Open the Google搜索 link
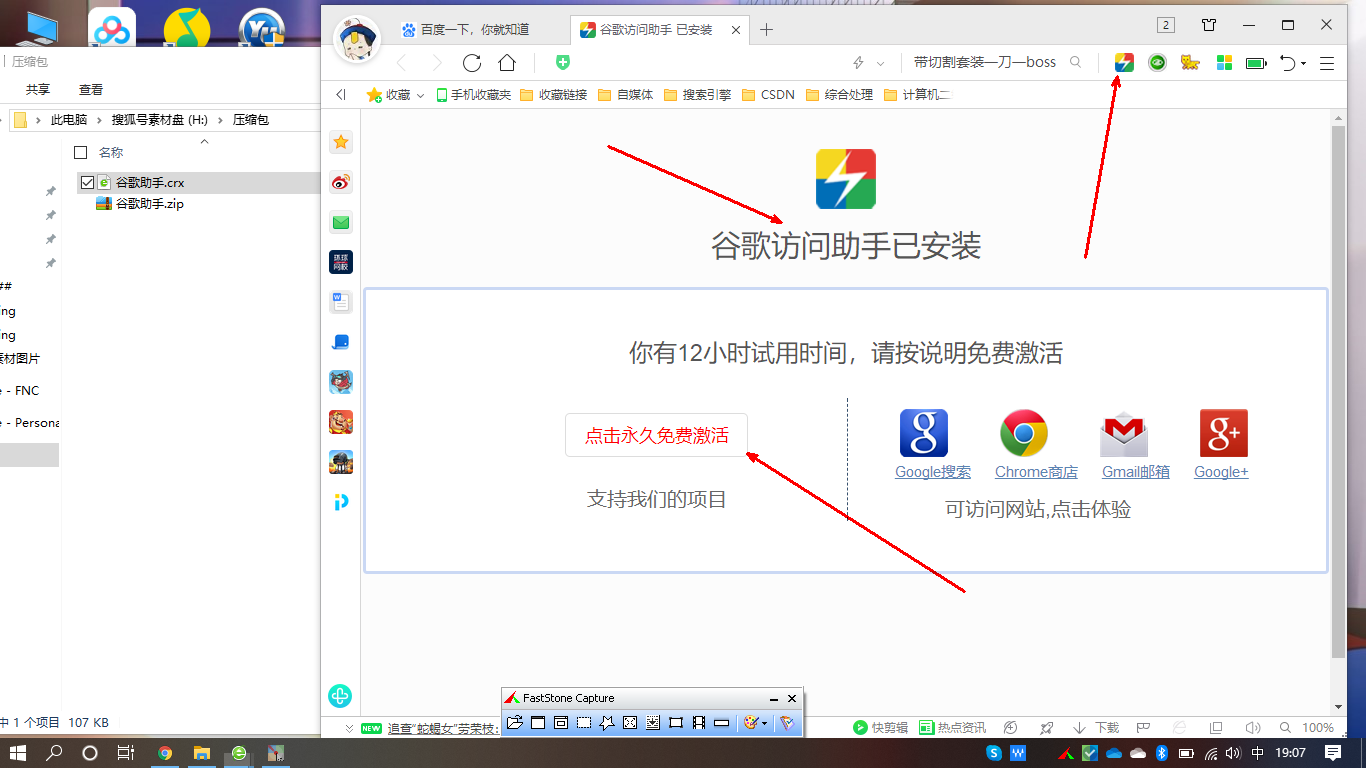1366x768 pixels. [x=932, y=471]
